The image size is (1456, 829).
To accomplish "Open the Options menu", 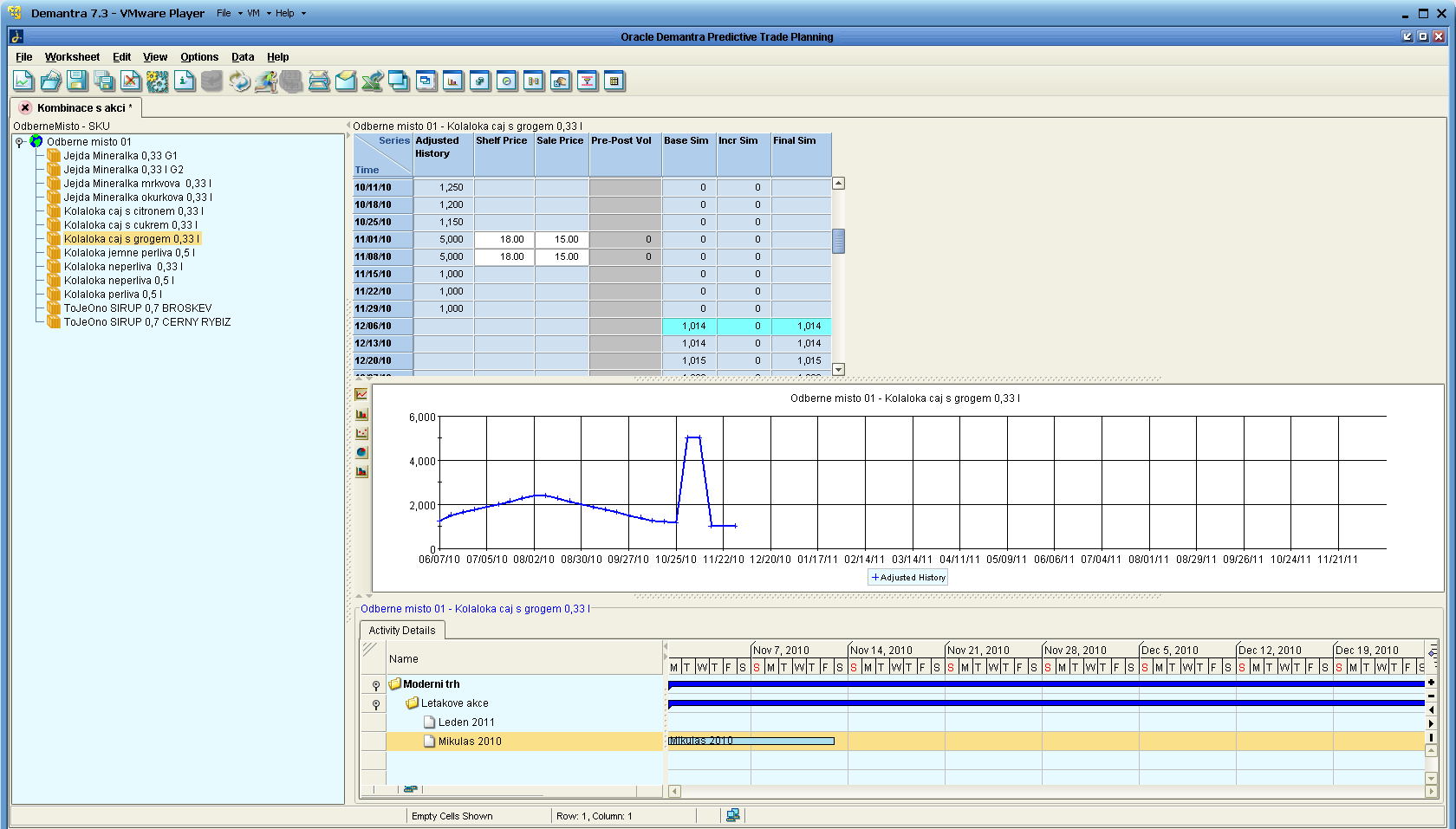I will click(199, 57).
